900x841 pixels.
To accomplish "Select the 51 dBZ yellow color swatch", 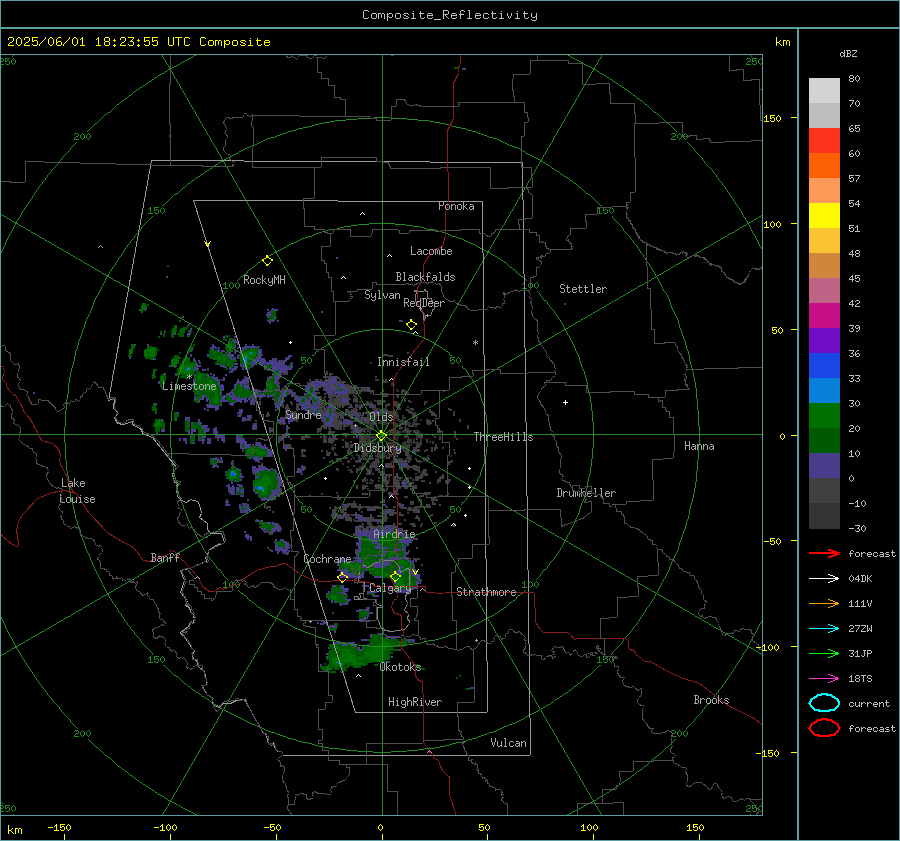I will pyautogui.click(x=824, y=216).
